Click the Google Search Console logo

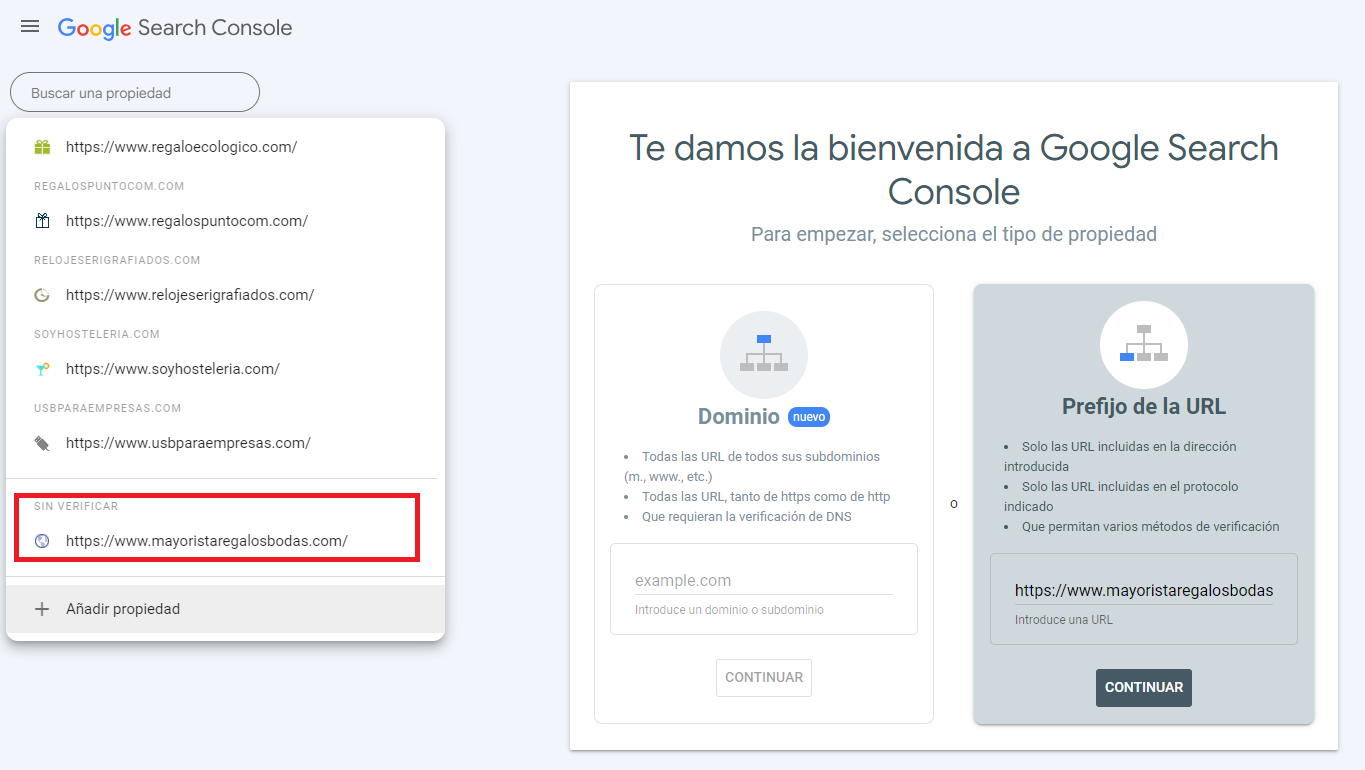click(x=175, y=28)
